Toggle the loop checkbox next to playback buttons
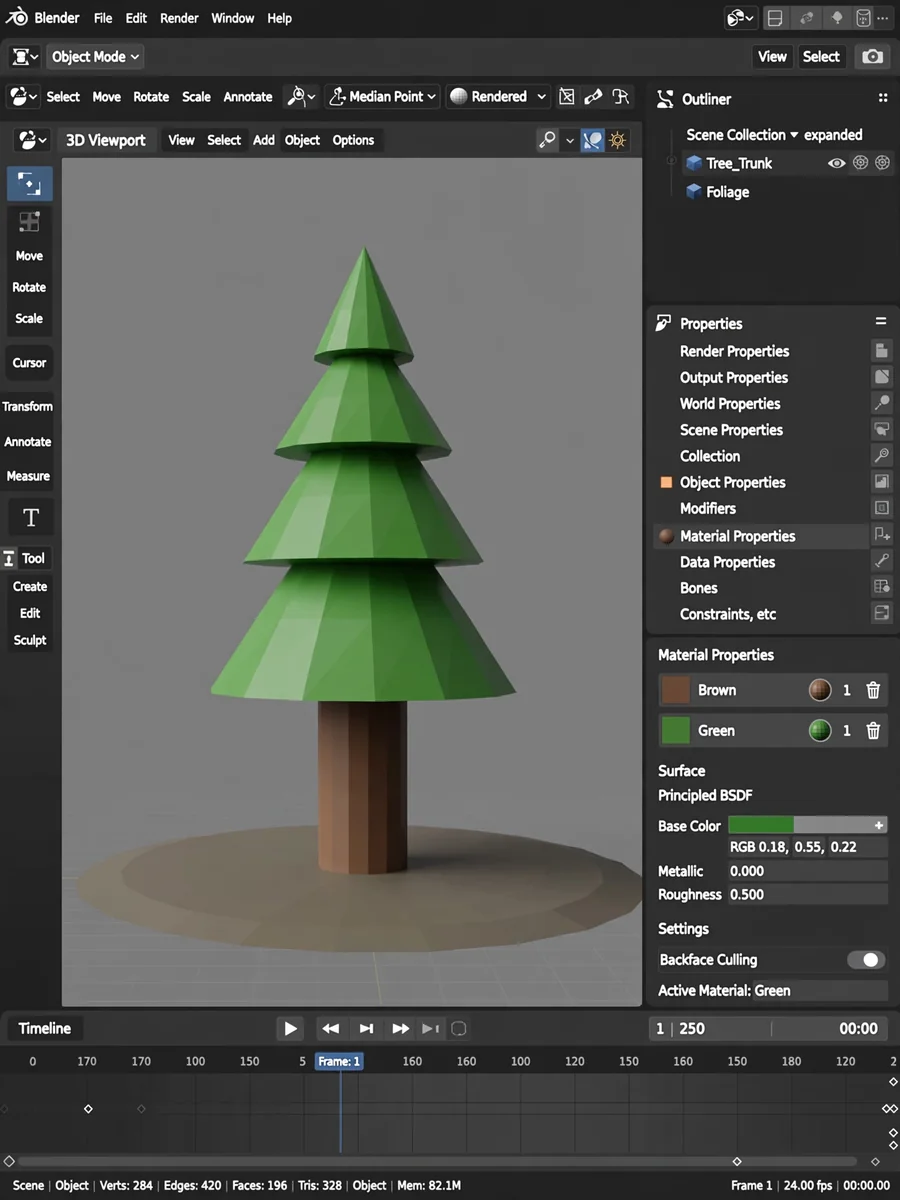Screen dimensions: 900x1200 [x=459, y=1028]
